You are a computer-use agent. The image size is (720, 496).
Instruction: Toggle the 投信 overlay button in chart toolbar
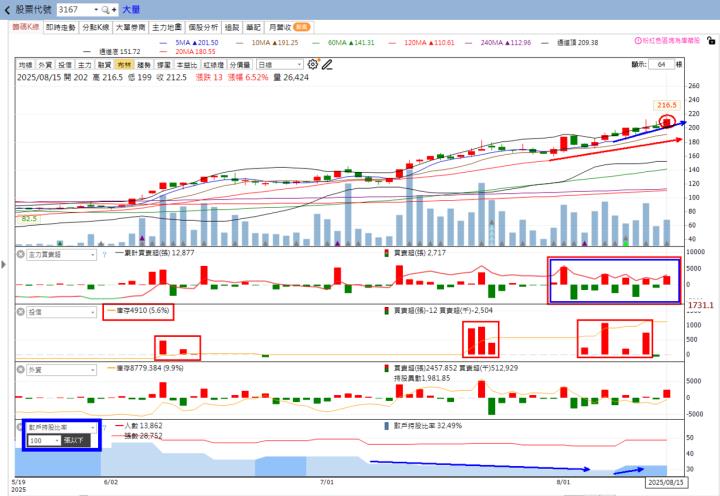coord(65,65)
